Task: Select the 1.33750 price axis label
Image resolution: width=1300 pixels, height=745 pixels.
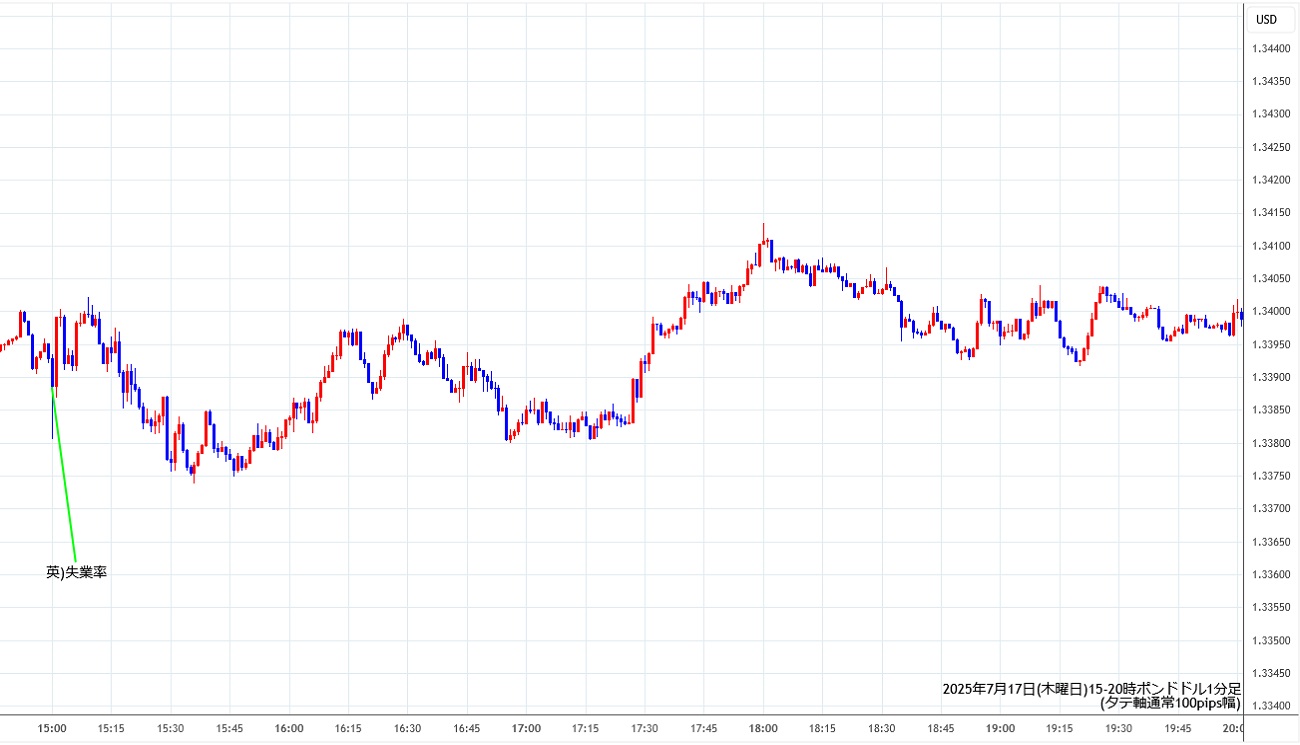Action: 1272,476
